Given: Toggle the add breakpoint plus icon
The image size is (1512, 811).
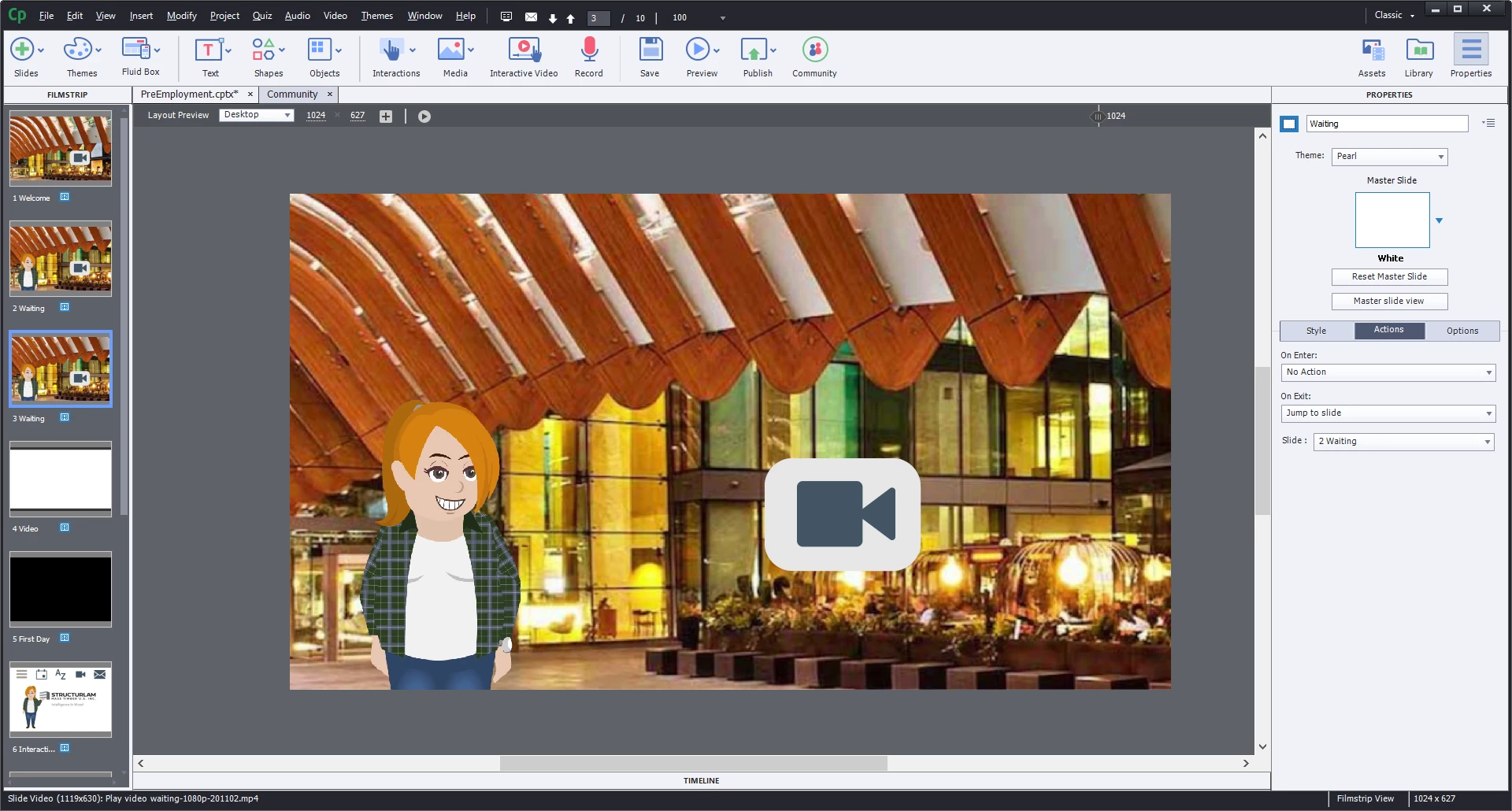Looking at the screenshot, I should point(386,117).
